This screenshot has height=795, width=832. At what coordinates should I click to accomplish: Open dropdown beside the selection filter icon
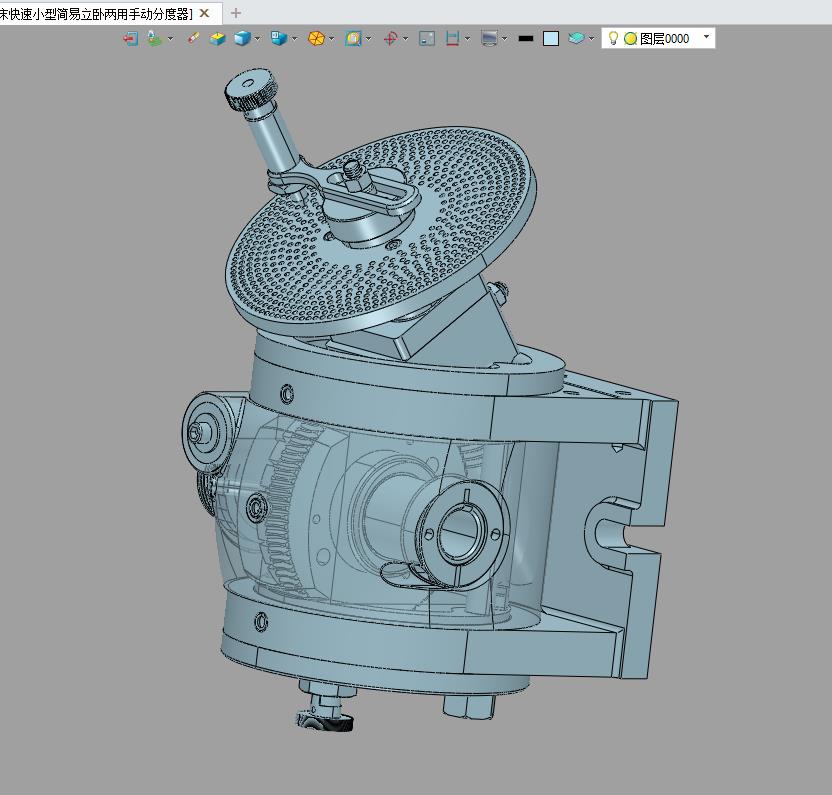point(369,39)
